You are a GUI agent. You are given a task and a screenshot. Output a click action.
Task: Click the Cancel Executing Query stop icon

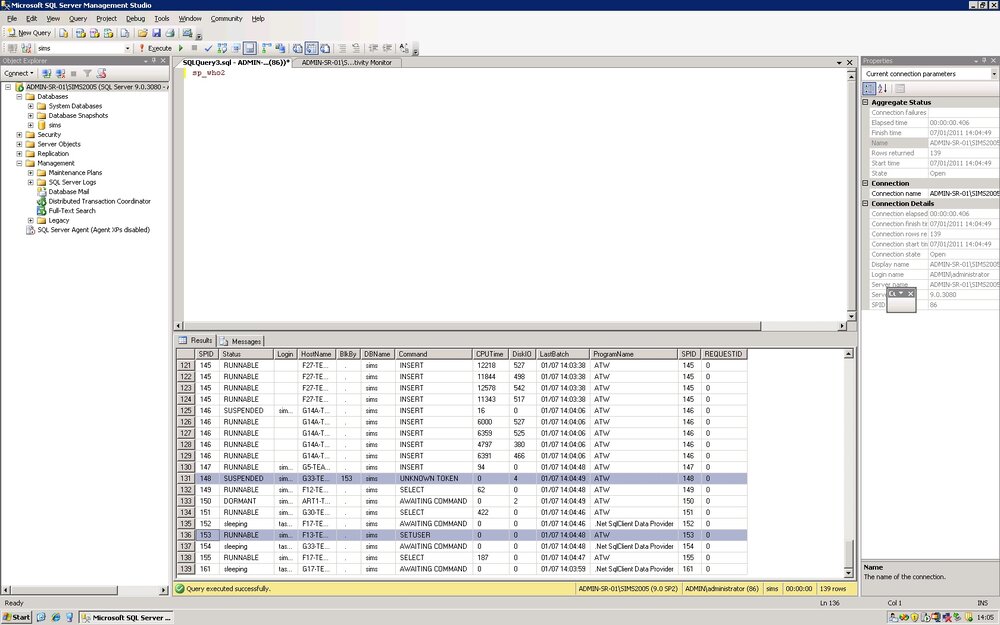tap(195, 48)
